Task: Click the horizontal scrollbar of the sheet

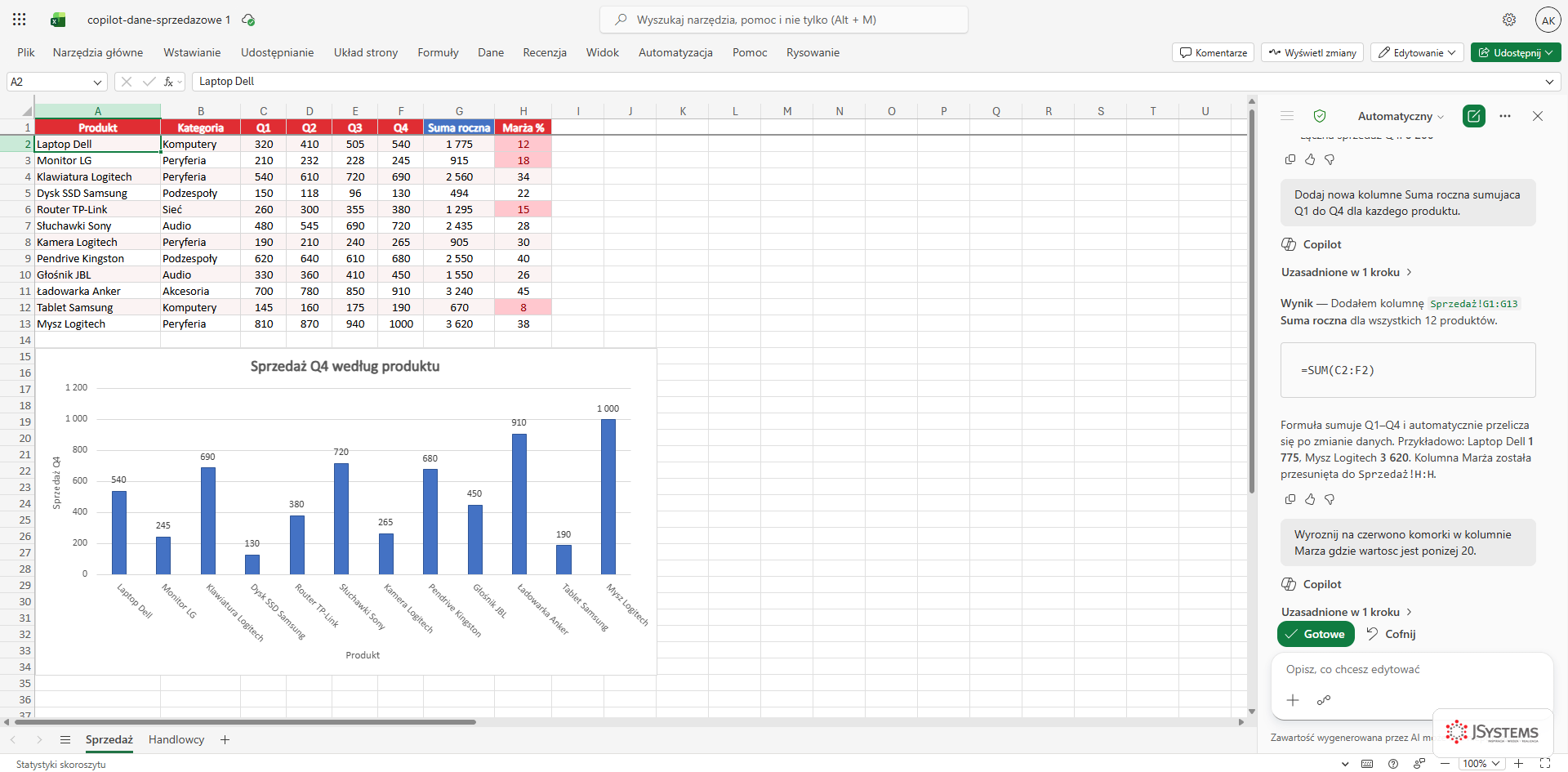Action: click(245, 722)
